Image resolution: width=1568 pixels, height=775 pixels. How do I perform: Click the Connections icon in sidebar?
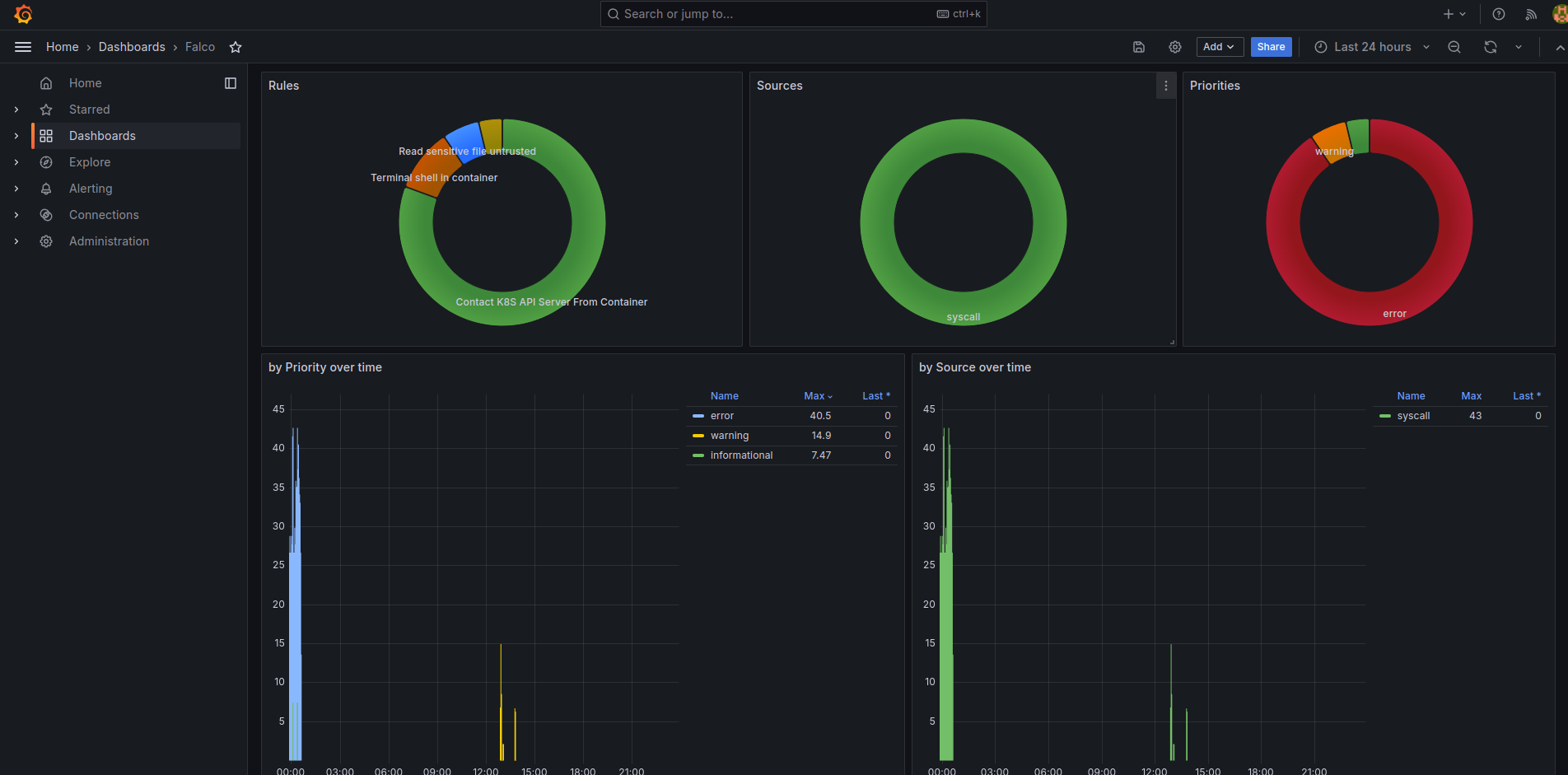pos(46,215)
